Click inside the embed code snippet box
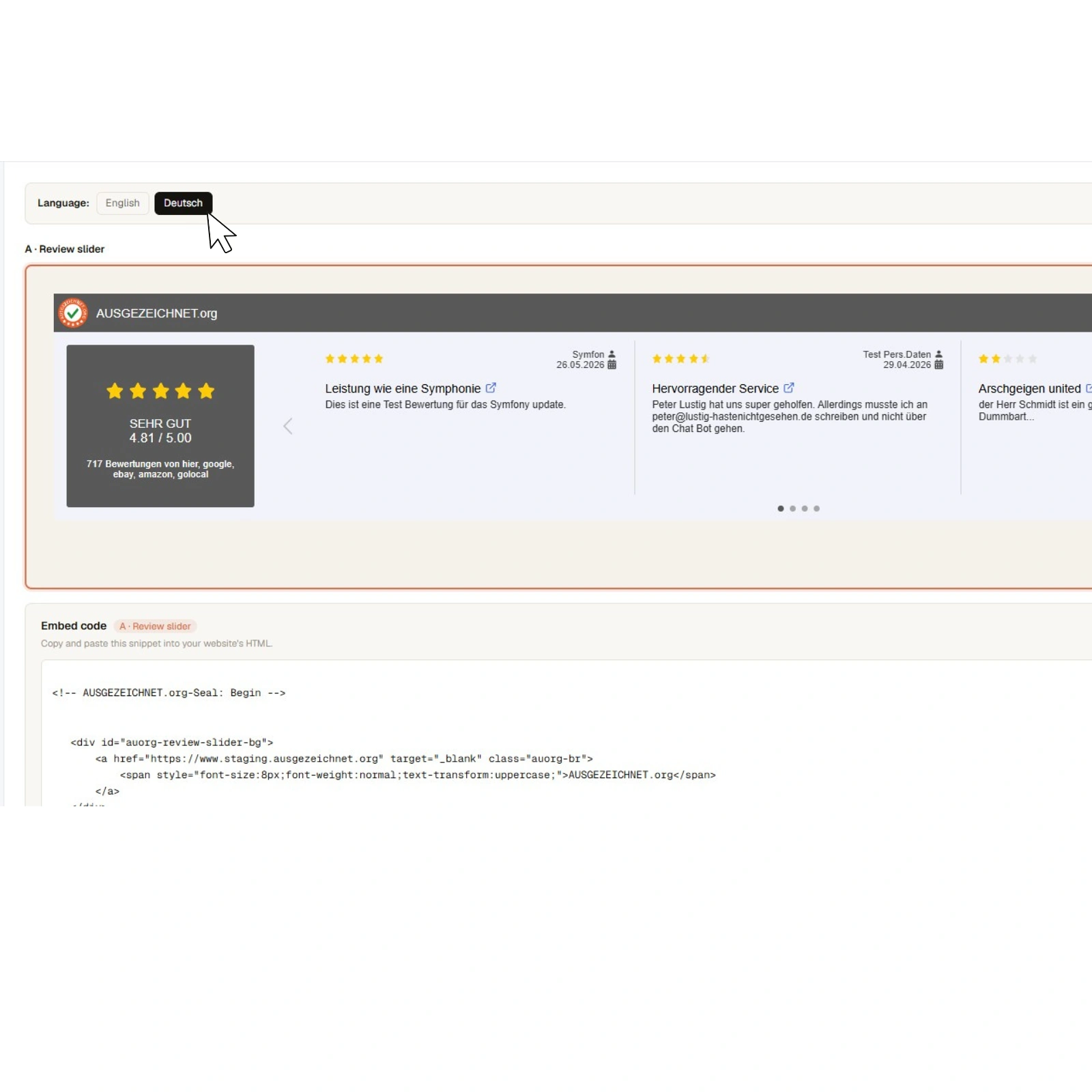 pyautogui.click(x=566, y=734)
